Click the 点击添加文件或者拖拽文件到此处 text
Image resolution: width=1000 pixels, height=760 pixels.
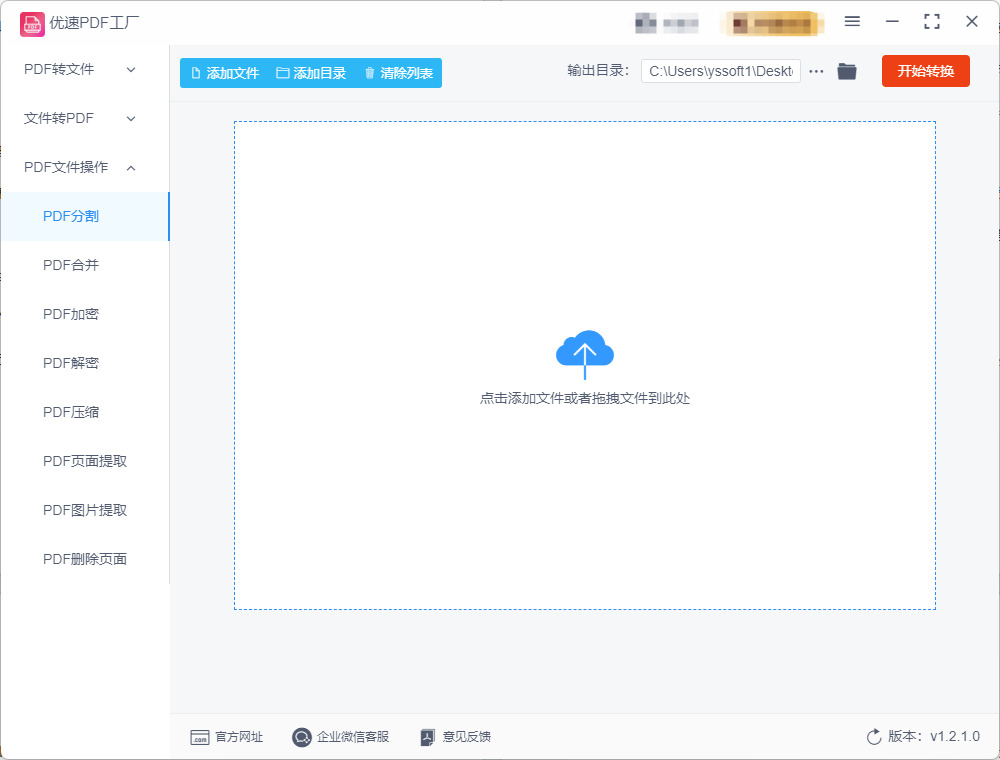point(585,398)
